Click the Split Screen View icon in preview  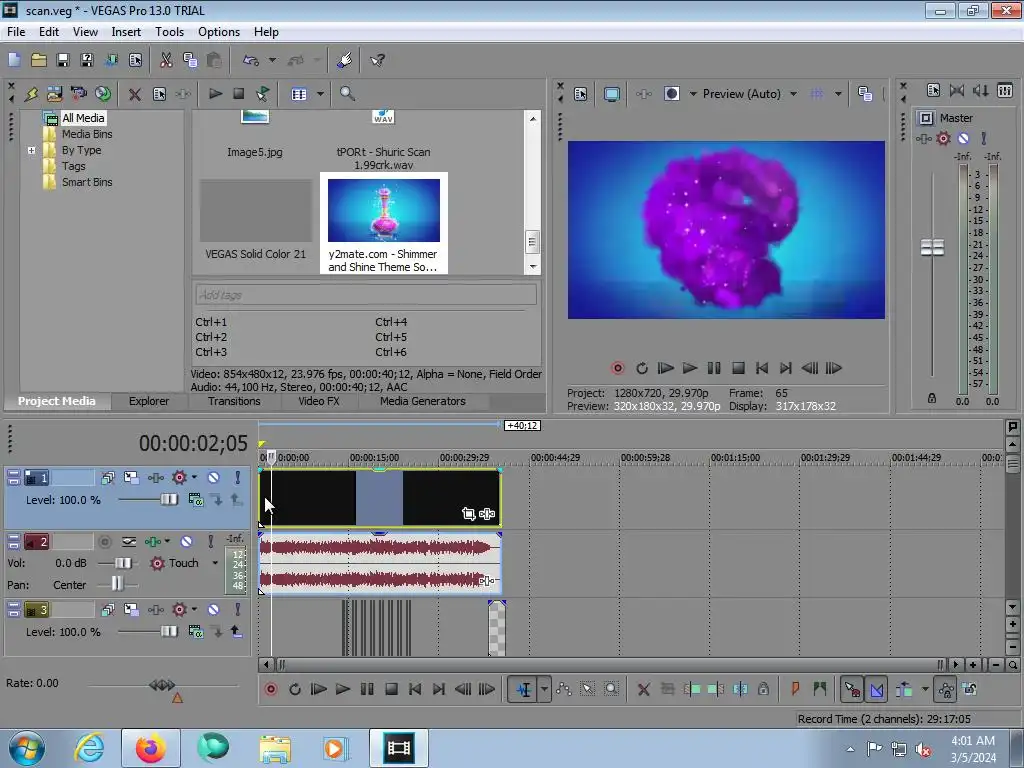click(671, 94)
